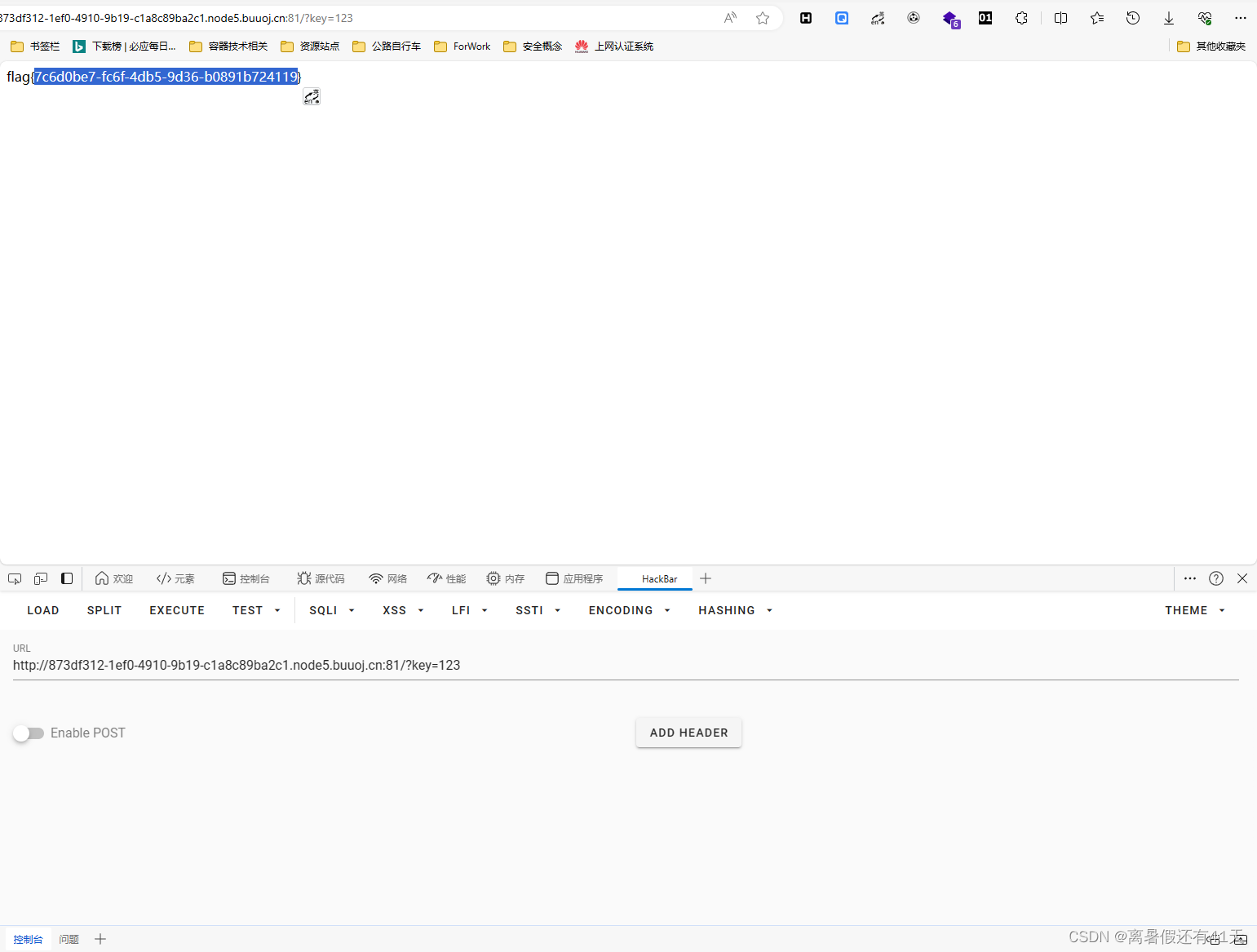Switch to the 网络 network tab
1257x952 pixels.
(x=387, y=578)
